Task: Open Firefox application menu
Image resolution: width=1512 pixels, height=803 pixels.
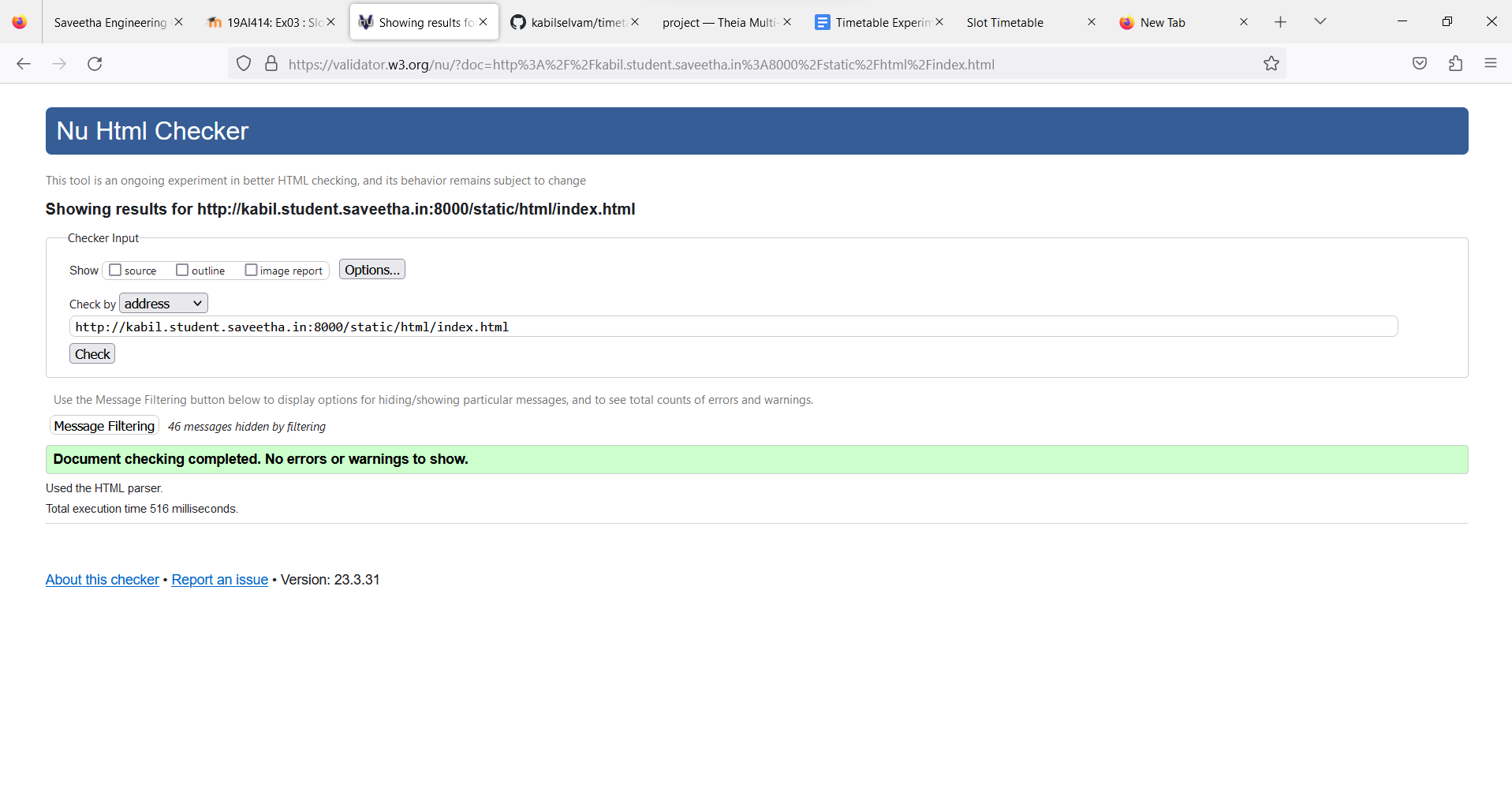Action: pos(1491,64)
